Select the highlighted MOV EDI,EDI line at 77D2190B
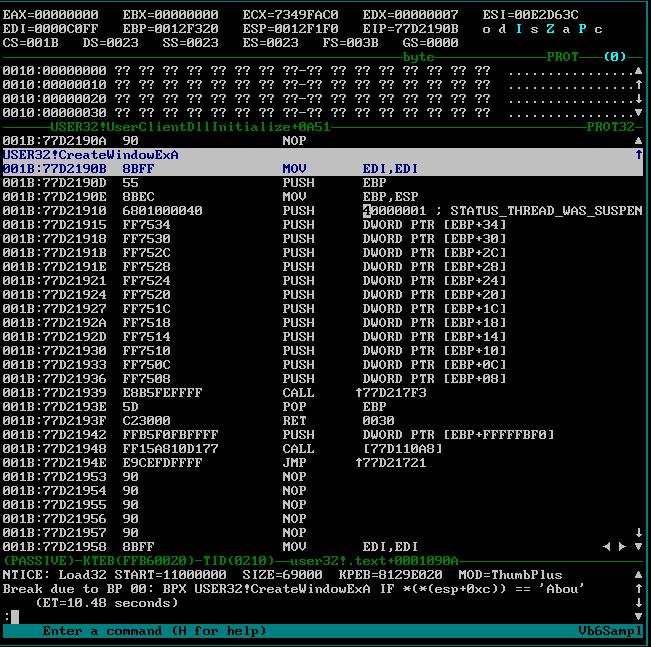The height and width of the screenshot is (647, 651). [323, 169]
